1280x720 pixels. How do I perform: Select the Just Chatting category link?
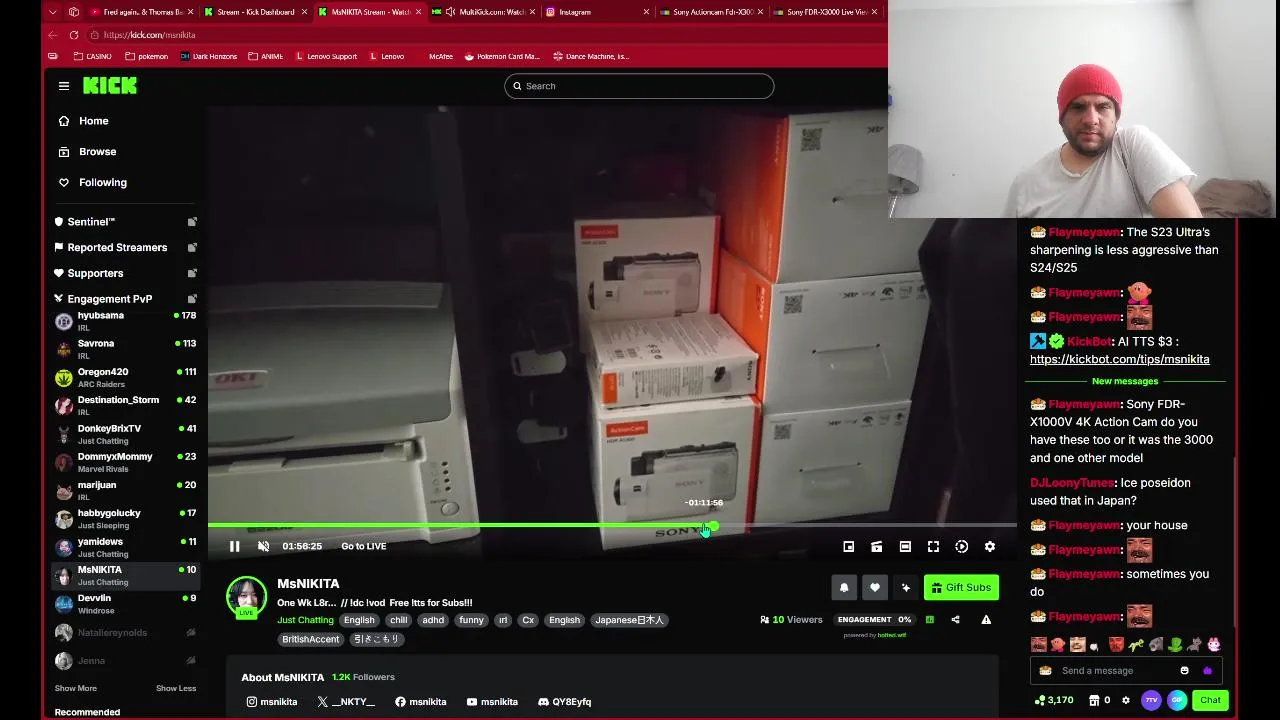point(305,620)
